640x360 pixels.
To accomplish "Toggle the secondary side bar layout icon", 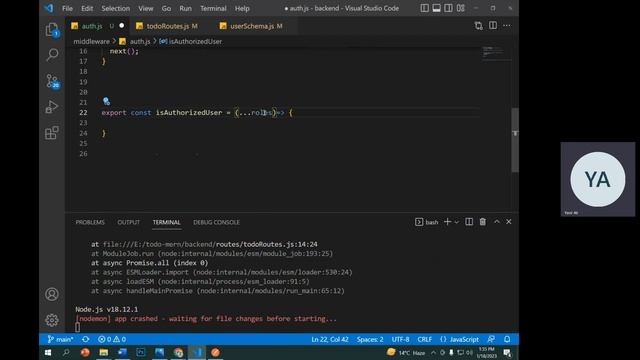I will (x=448, y=8).
